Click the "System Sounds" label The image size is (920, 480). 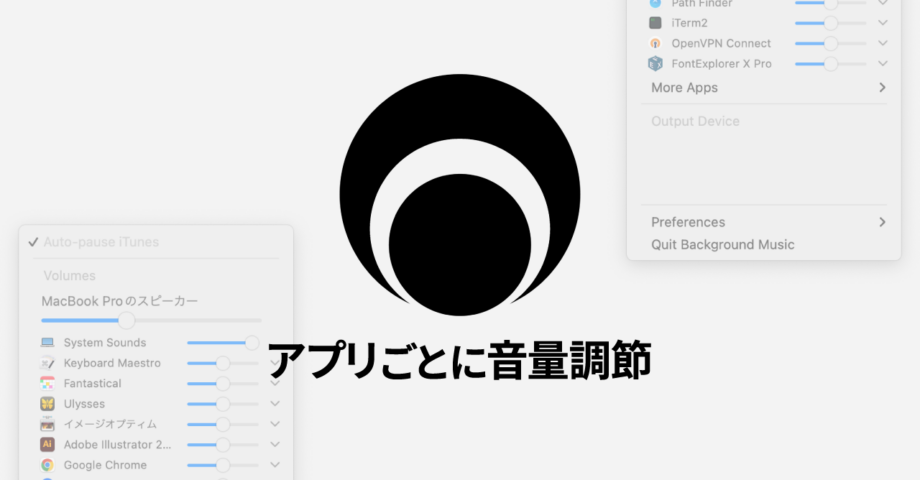click(105, 343)
